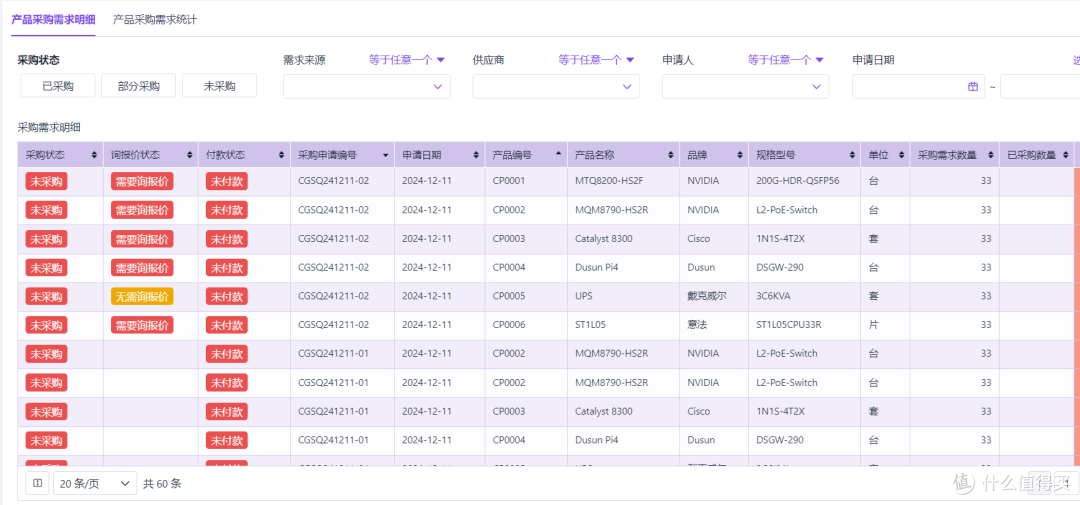Expand the 申请人 select box

click(745, 86)
